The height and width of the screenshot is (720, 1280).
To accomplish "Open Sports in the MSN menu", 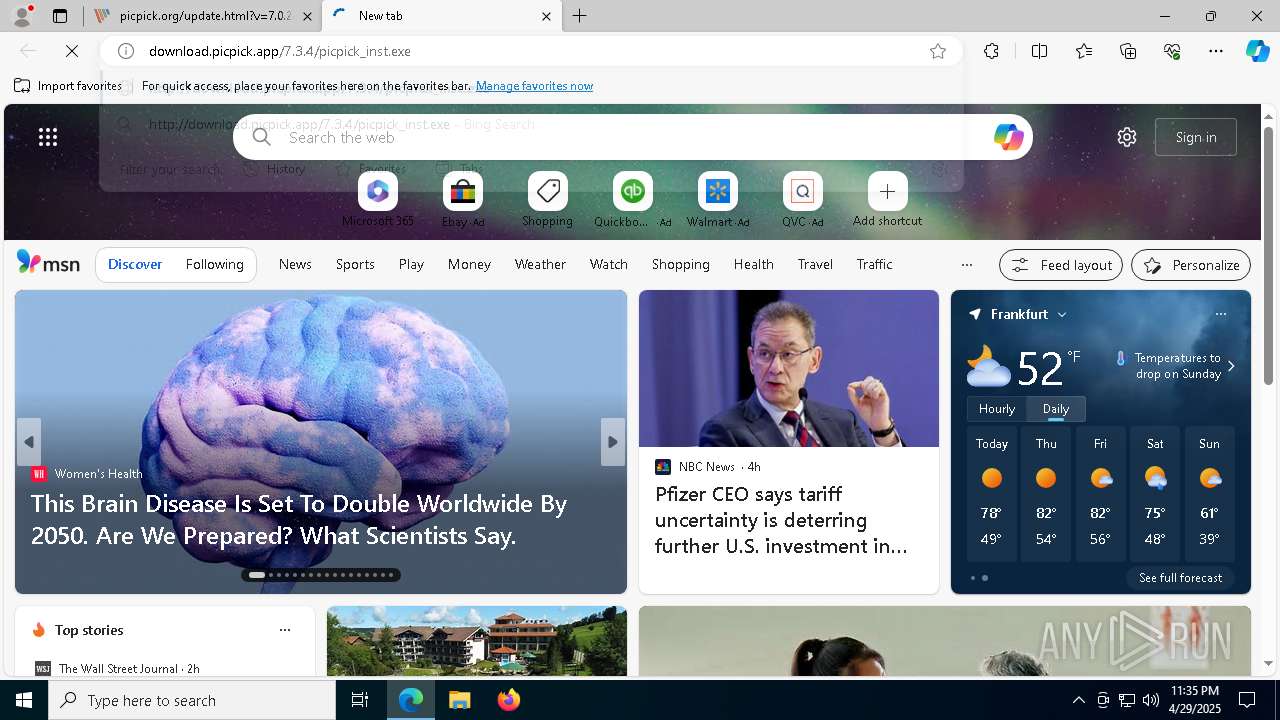I will (355, 264).
